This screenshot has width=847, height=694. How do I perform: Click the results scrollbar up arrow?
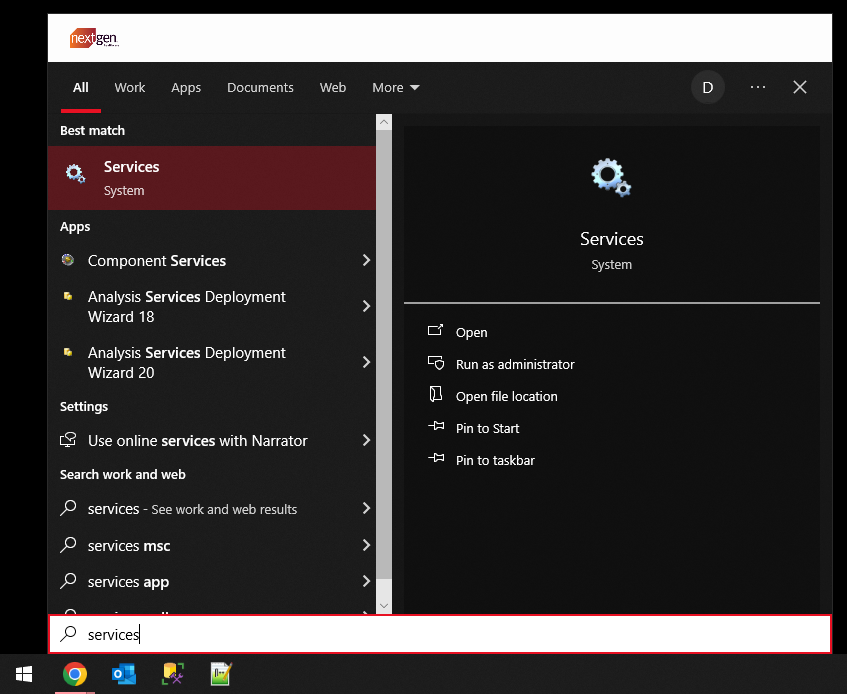point(384,122)
